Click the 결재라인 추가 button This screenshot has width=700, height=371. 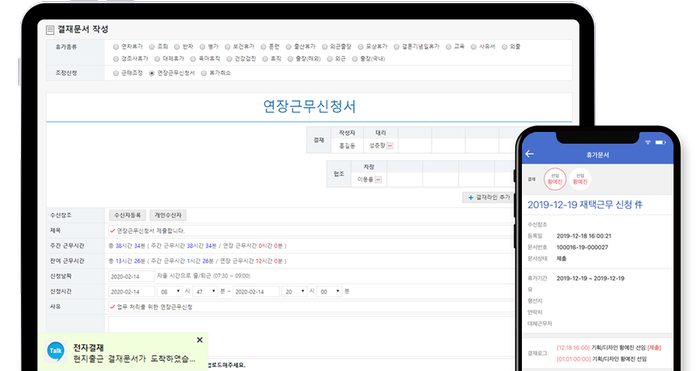coord(488,197)
